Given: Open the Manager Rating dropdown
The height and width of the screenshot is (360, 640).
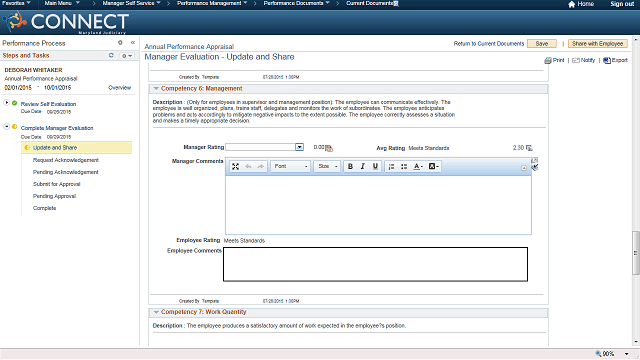Looking at the screenshot, I should coord(299,147).
